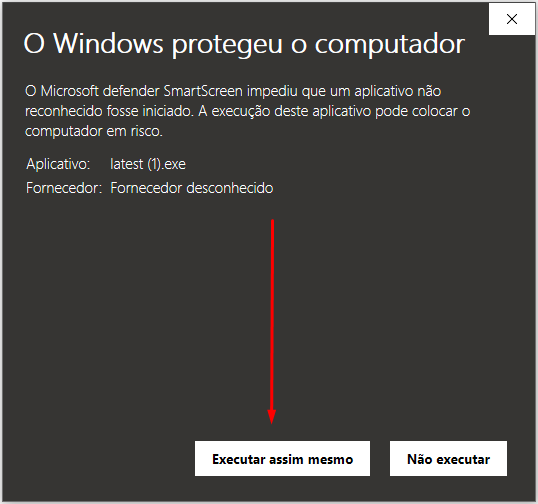This screenshot has height=504, width=538.
Task: Click the word 'protegeu' in the title
Action: 227,46
